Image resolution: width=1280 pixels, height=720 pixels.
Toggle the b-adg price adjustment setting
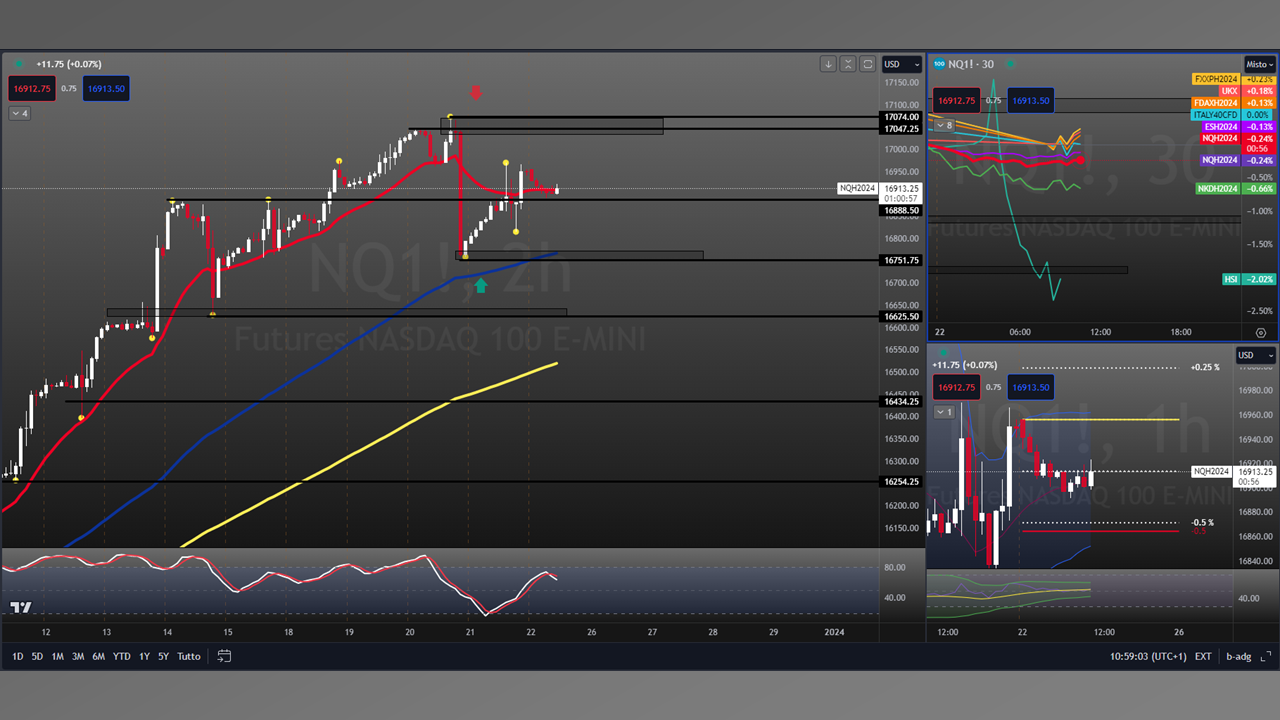[1238, 656]
